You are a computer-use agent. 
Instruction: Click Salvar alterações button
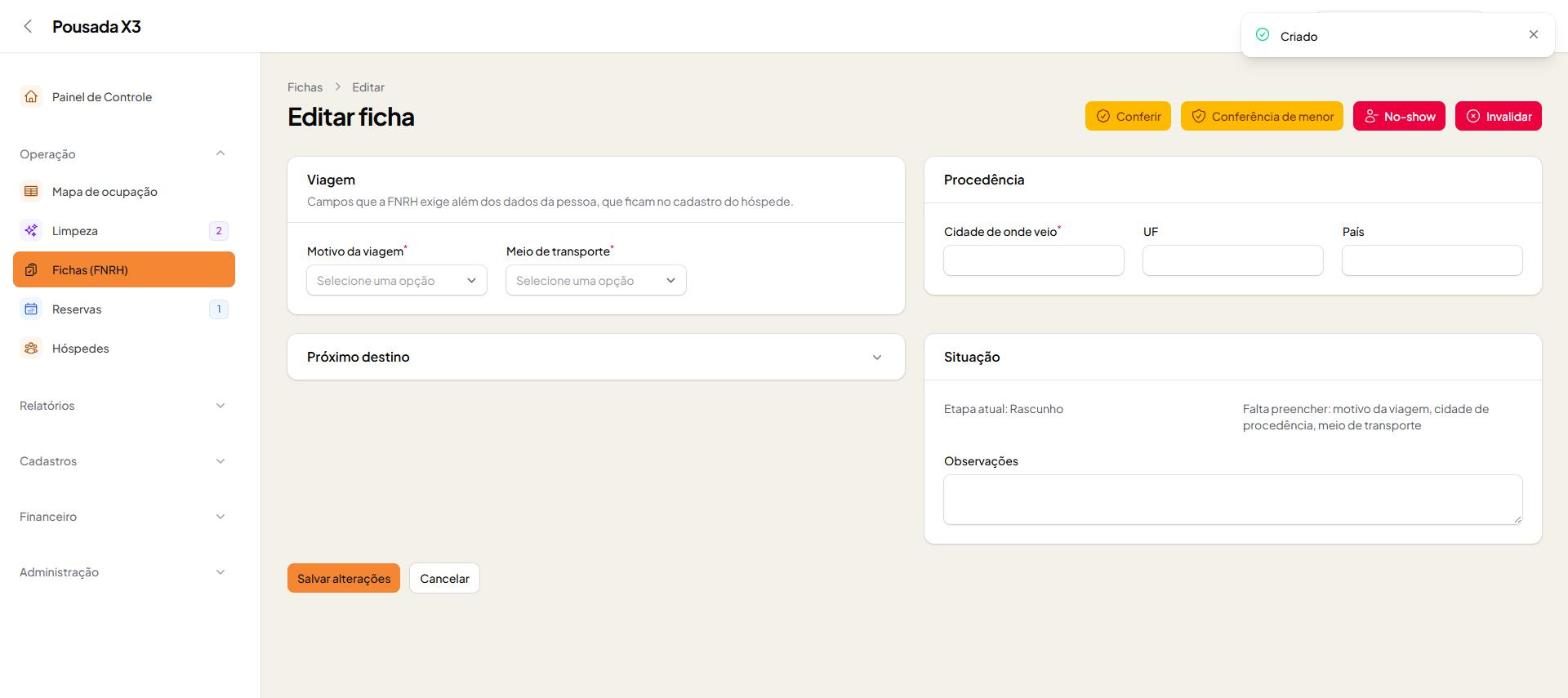344,578
